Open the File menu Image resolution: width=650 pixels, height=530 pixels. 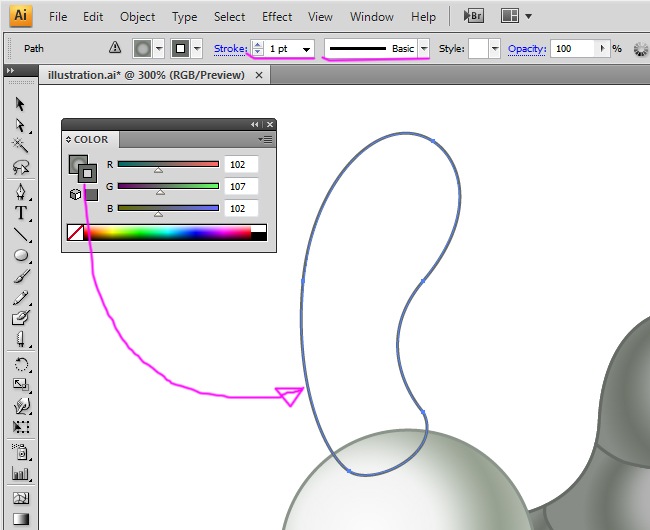click(x=58, y=17)
